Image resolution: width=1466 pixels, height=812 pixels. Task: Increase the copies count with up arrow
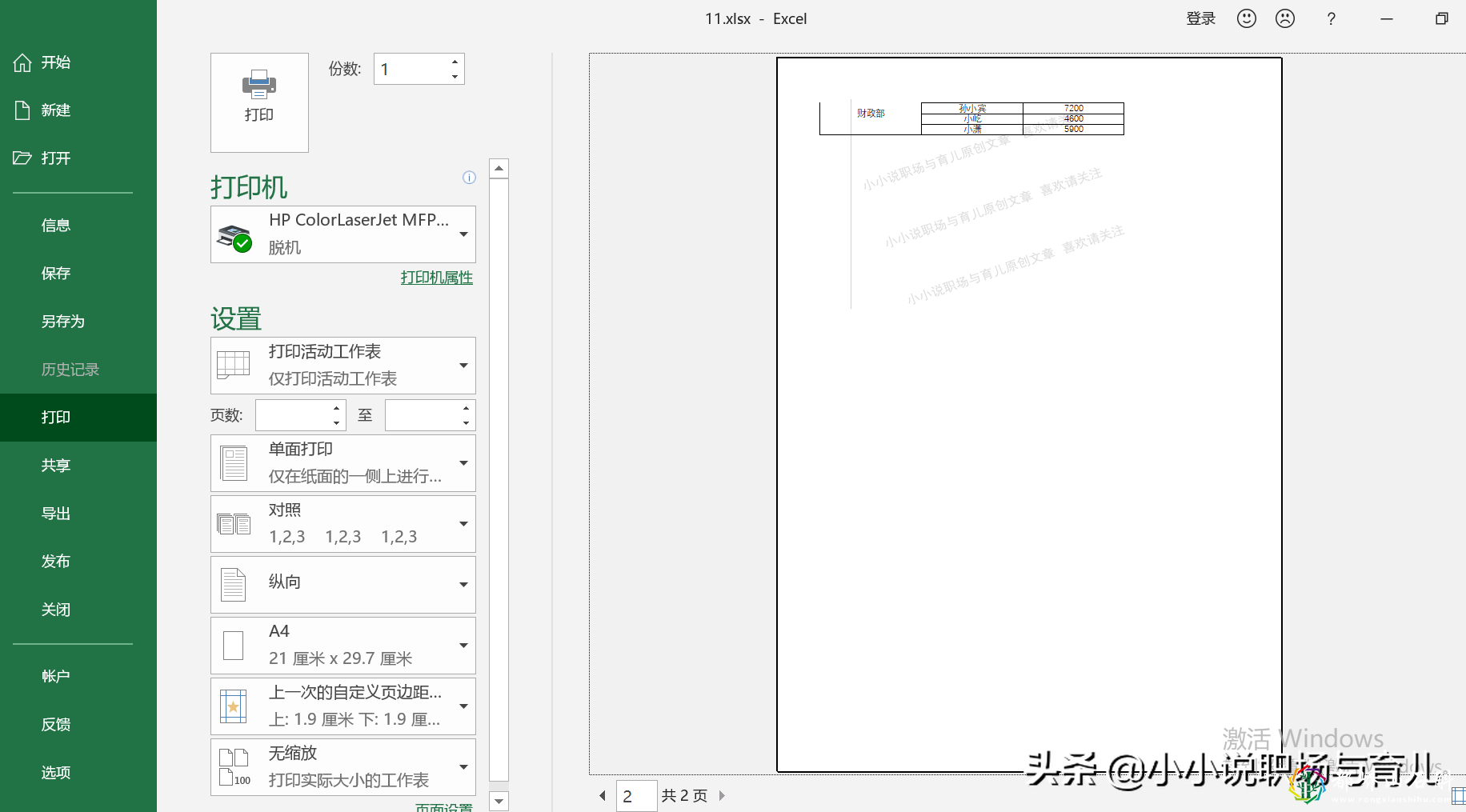[x=455, y=62]
